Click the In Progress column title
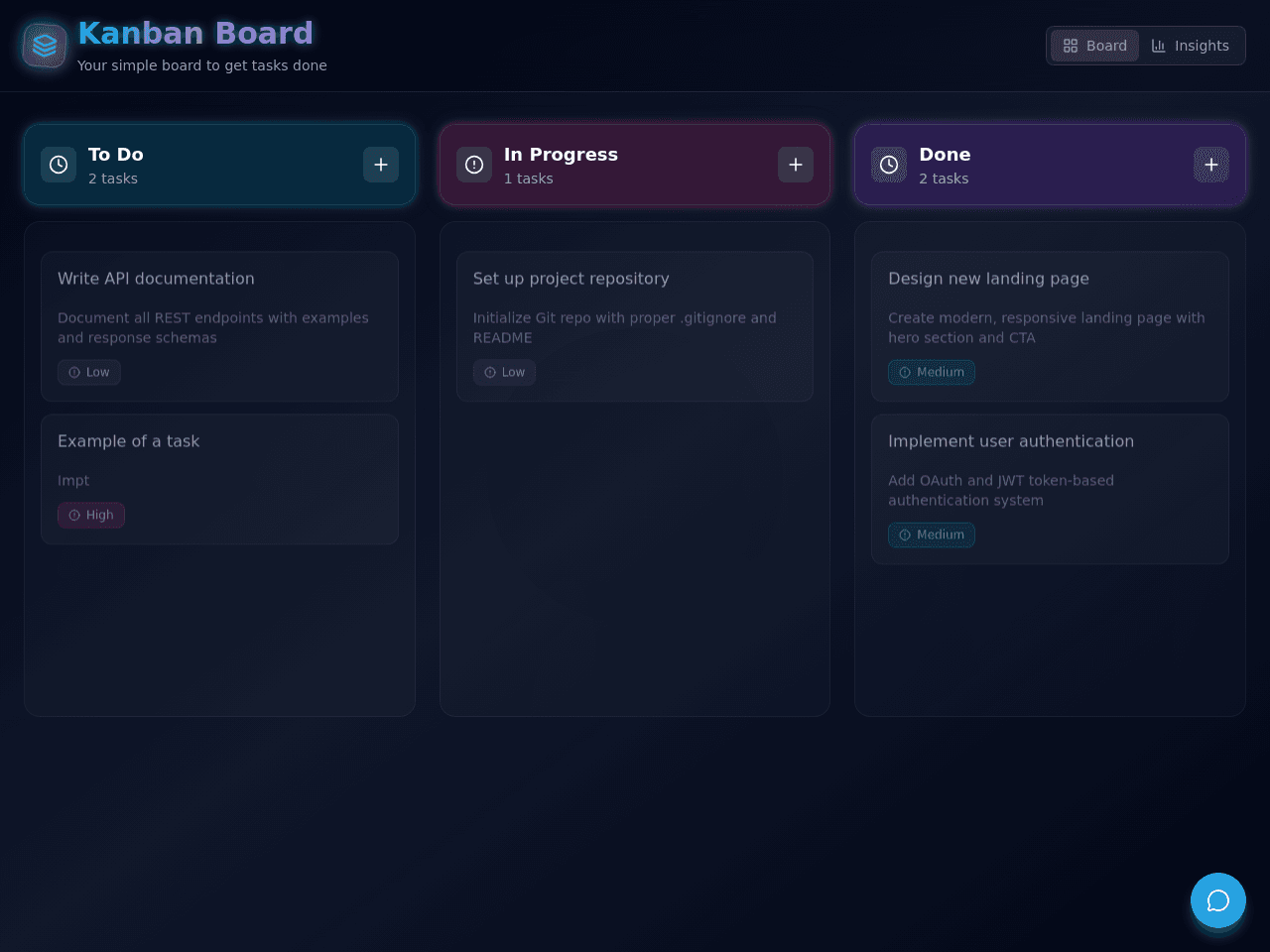This screenshot has width=1270, height=952. pyautogui.click(x=561, y=155)
